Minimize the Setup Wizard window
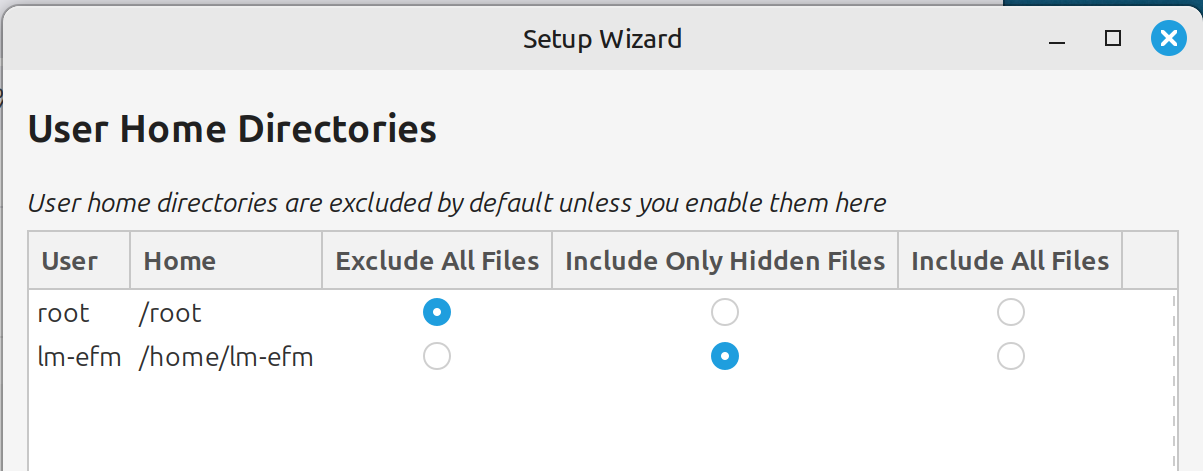The image size is (1203, 471). pyautogui.click(x=1056, y=40)
